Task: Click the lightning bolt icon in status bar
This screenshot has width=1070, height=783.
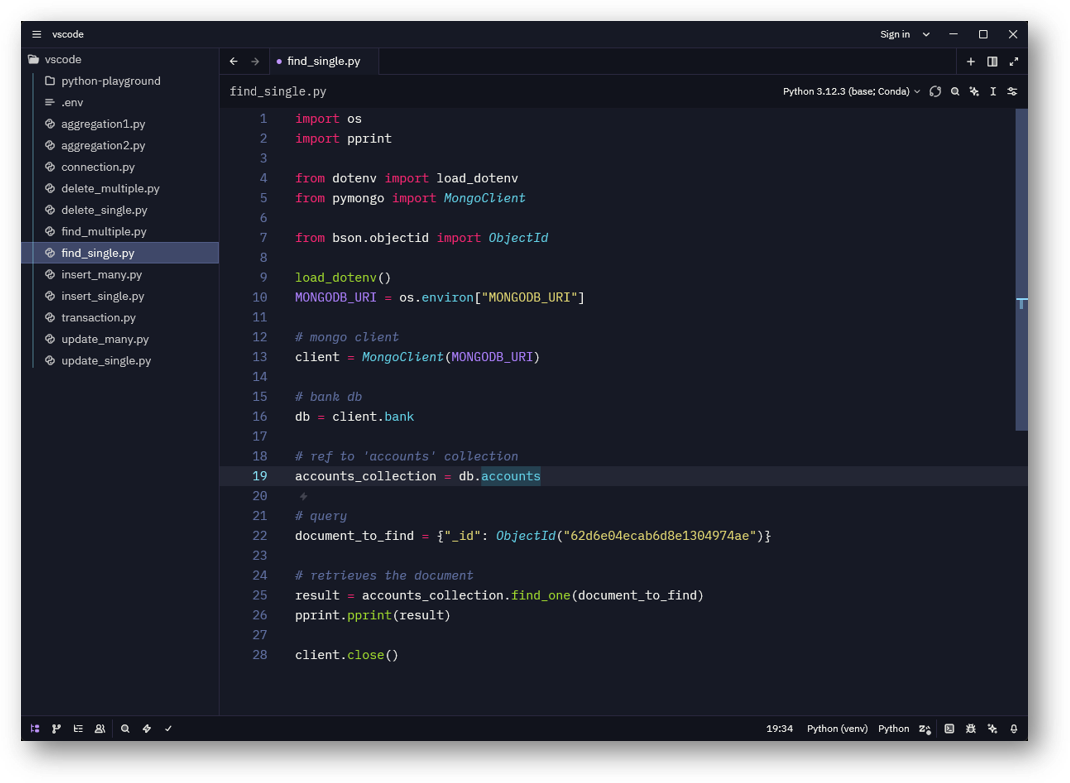Action: (x=147, y=728)
